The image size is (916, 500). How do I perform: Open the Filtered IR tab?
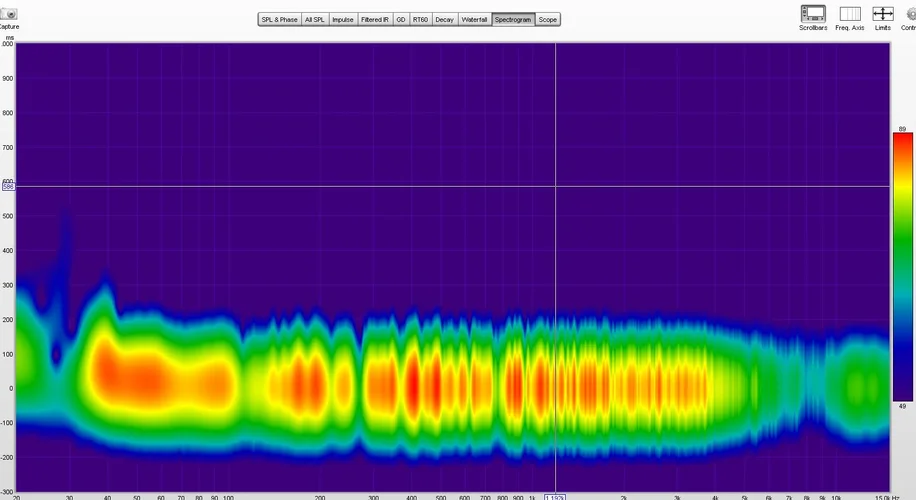tap(374, 19)
